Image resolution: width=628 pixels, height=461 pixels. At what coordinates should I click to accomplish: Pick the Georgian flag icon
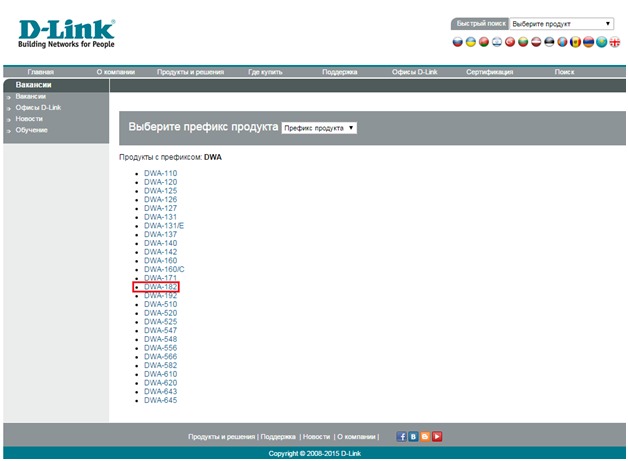point(615,42)
